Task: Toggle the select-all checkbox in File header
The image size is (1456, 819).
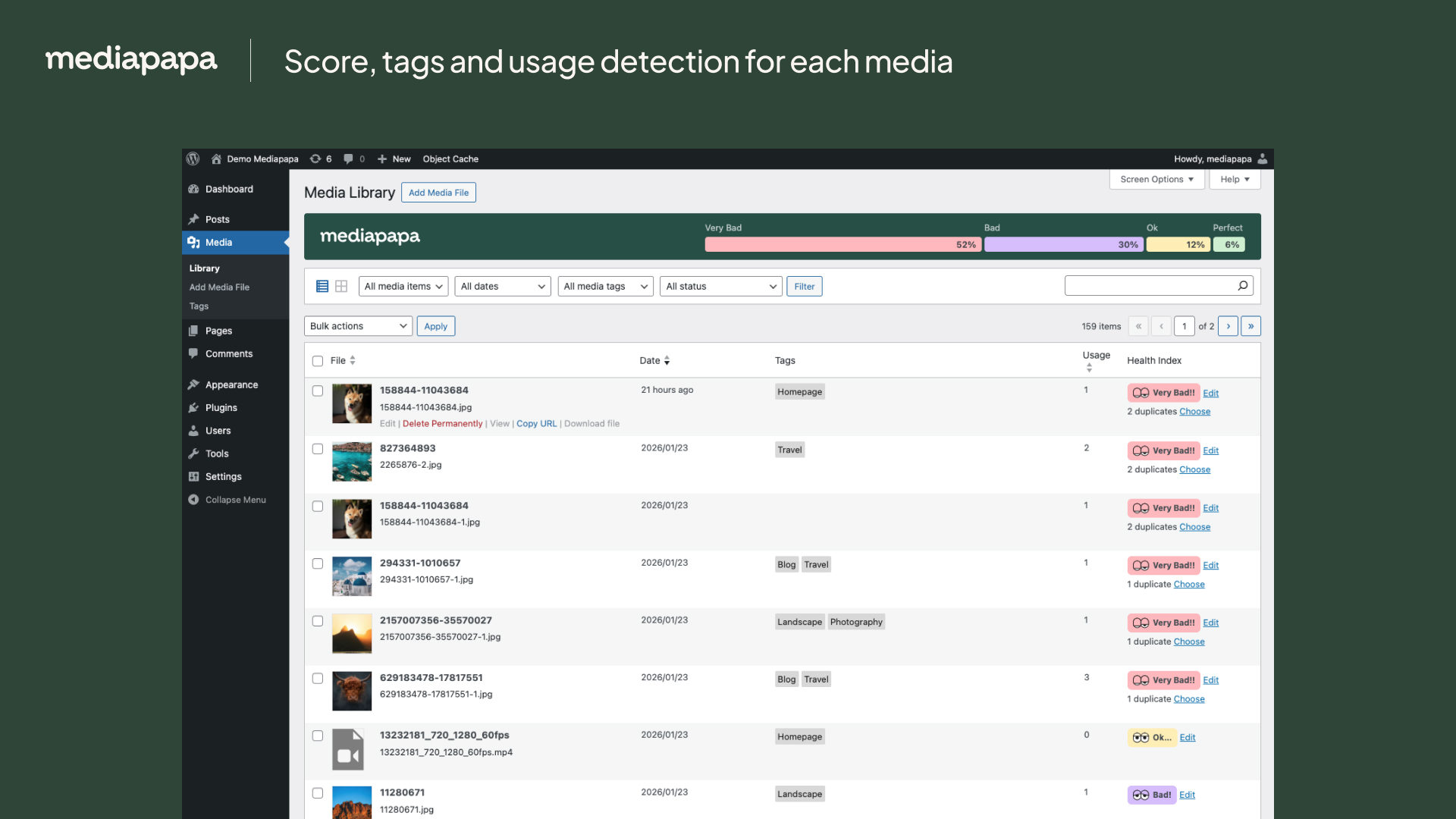Action: [318, 361]
